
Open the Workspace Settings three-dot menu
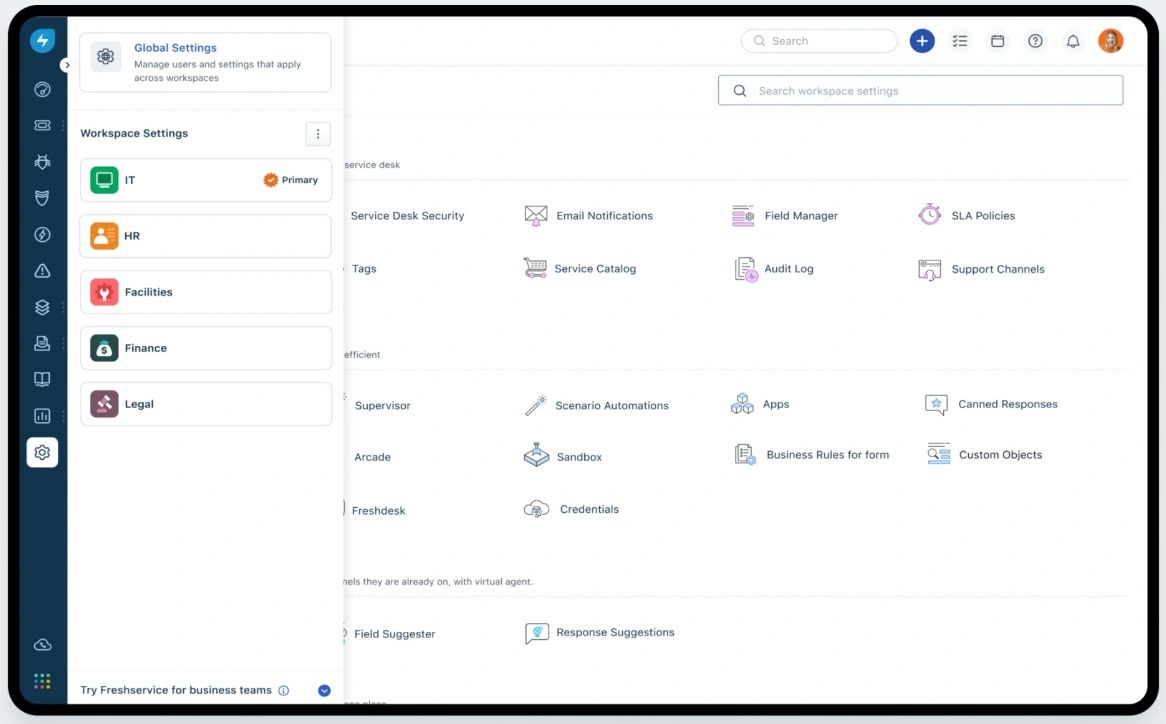click(x=317, y=134)
